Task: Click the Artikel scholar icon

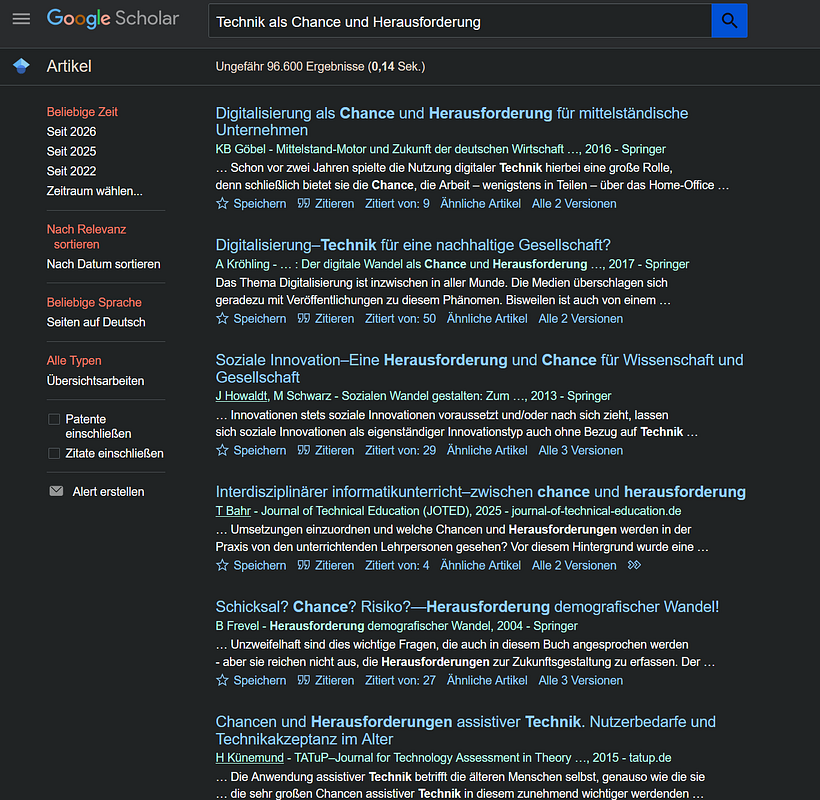Action: coord(21,66)
